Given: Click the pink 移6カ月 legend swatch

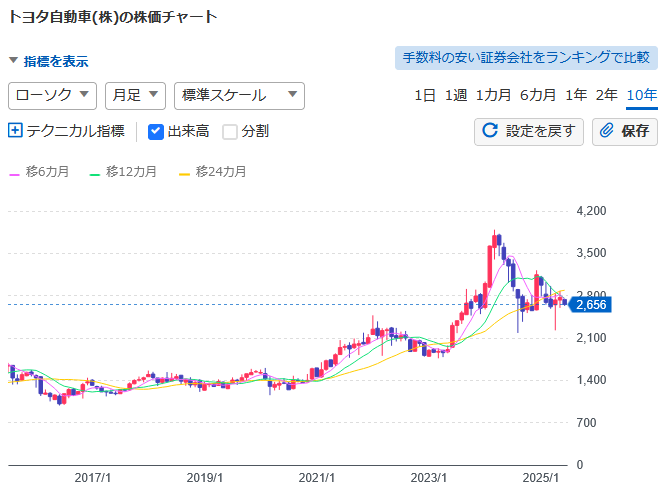Looking at the screenshot, I should tap(14, 174).
